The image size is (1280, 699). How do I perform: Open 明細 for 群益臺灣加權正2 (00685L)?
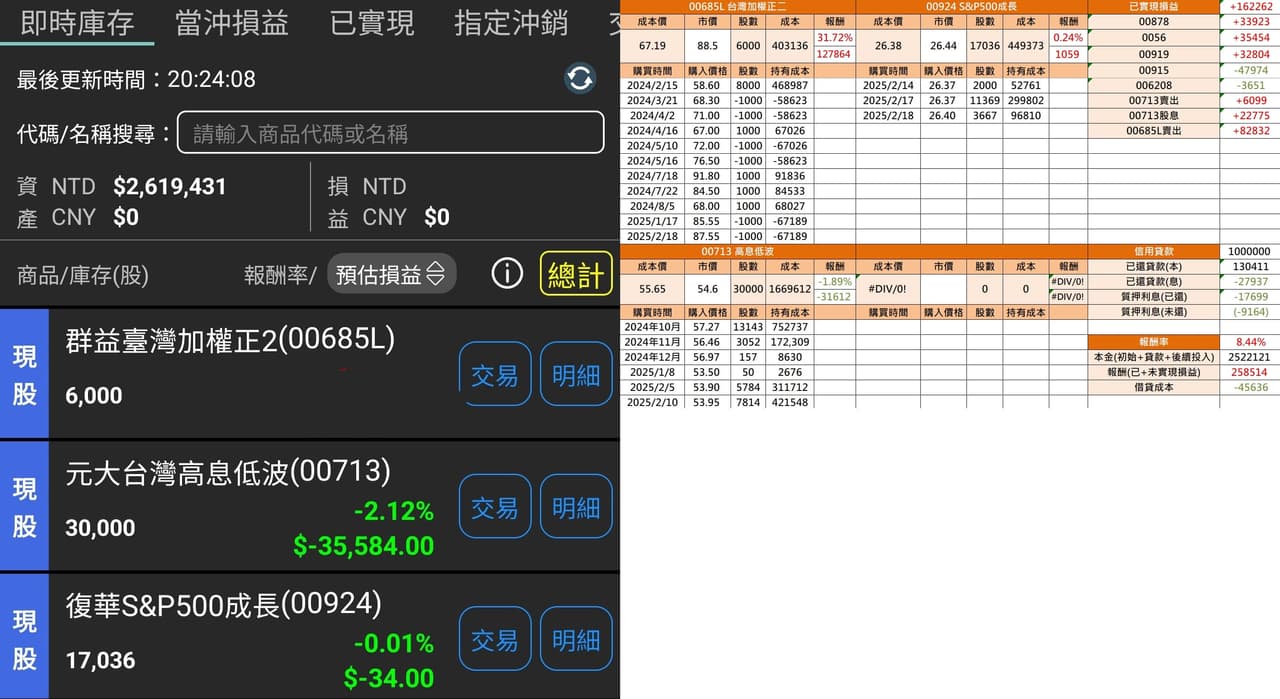pos(576,374)
